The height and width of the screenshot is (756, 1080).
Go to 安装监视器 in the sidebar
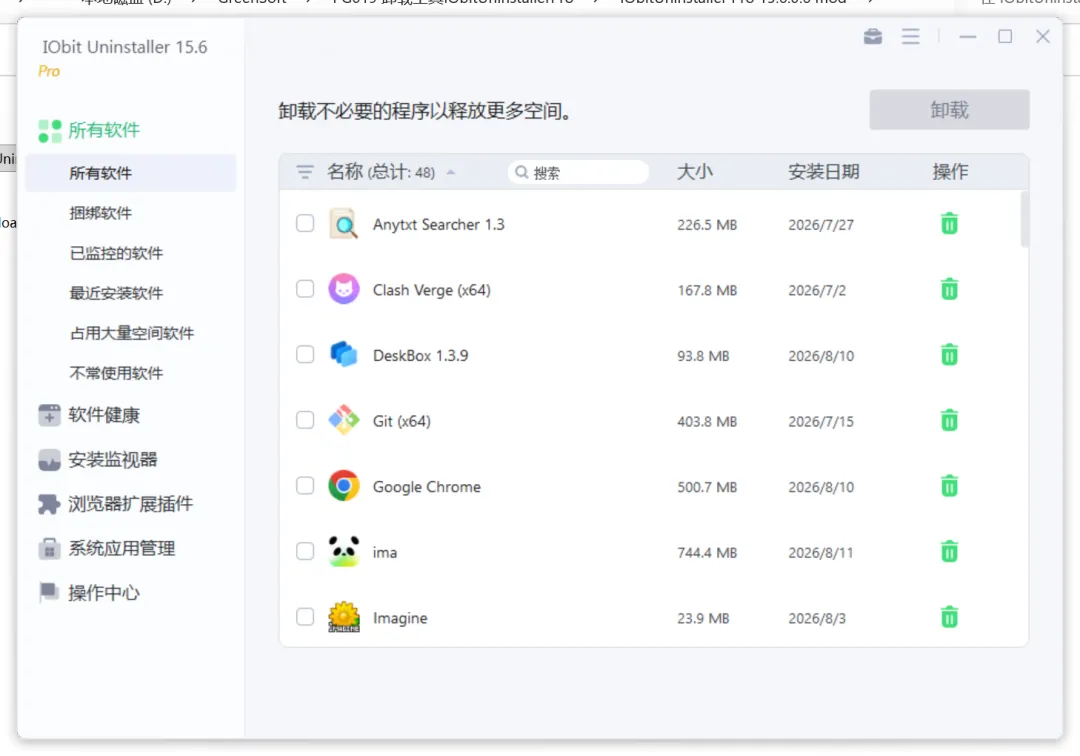click(x=98, y=460)
